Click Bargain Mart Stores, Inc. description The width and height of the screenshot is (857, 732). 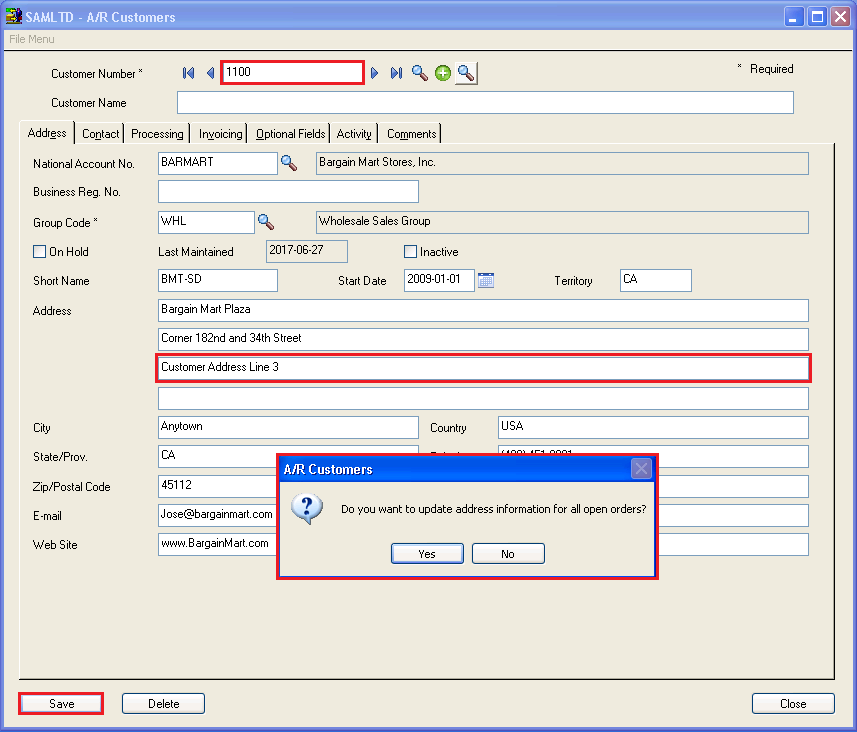562,163
